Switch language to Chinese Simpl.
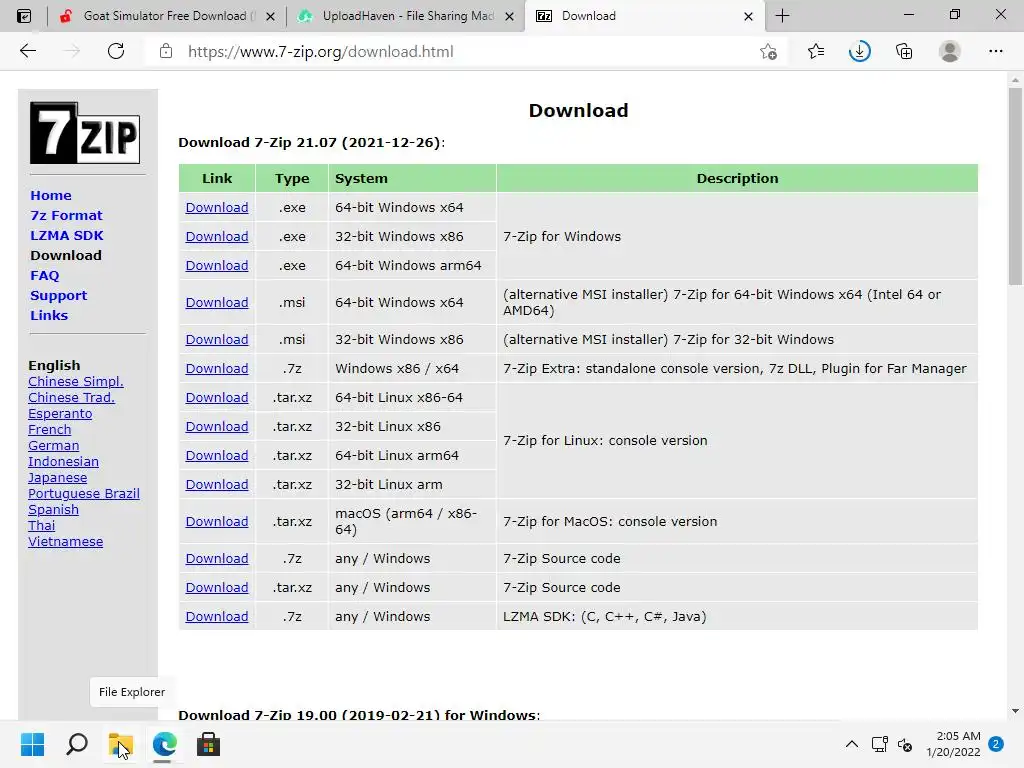 pyautogui.click(x=76, y=381)
